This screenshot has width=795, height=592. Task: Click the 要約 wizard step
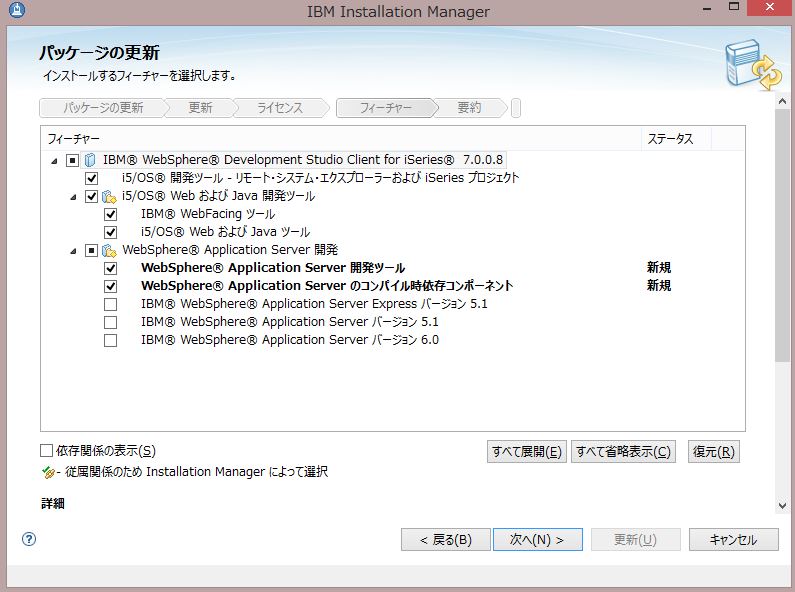tap(469, 107)
